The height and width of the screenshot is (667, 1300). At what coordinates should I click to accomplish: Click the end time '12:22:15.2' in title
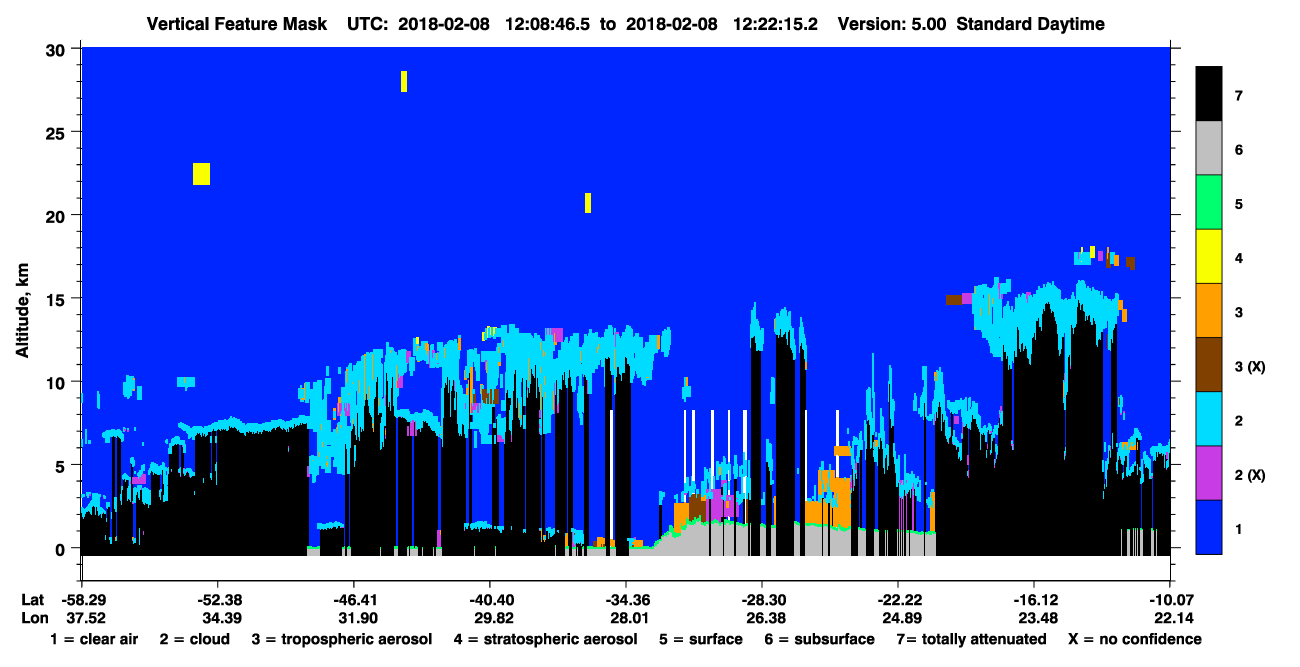(776, 24)
